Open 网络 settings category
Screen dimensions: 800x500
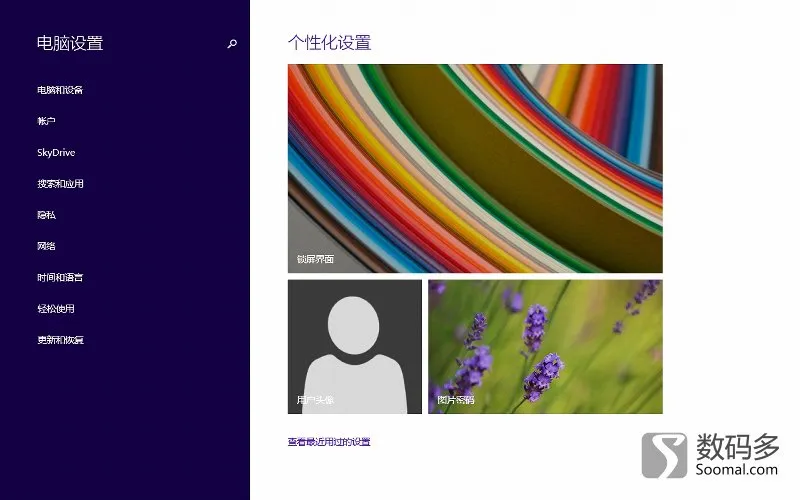click(46, 246)
